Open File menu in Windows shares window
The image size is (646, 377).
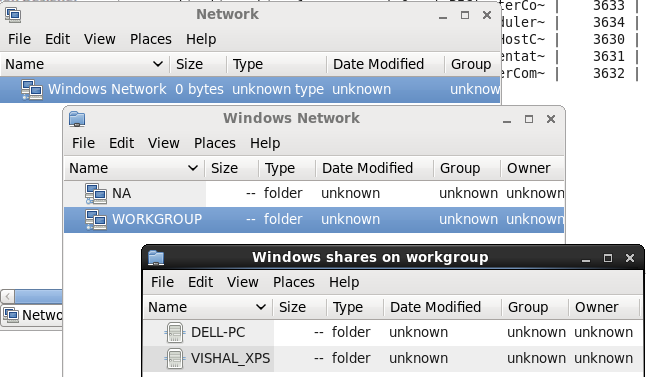[162, 282]
